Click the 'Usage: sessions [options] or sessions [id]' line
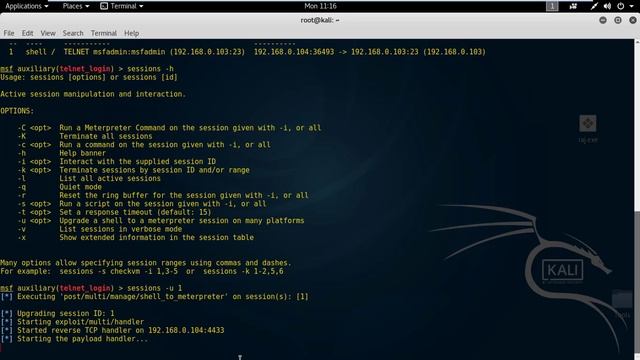The height and width of the screenshot is (360, 640). click(x=89, y=77)
